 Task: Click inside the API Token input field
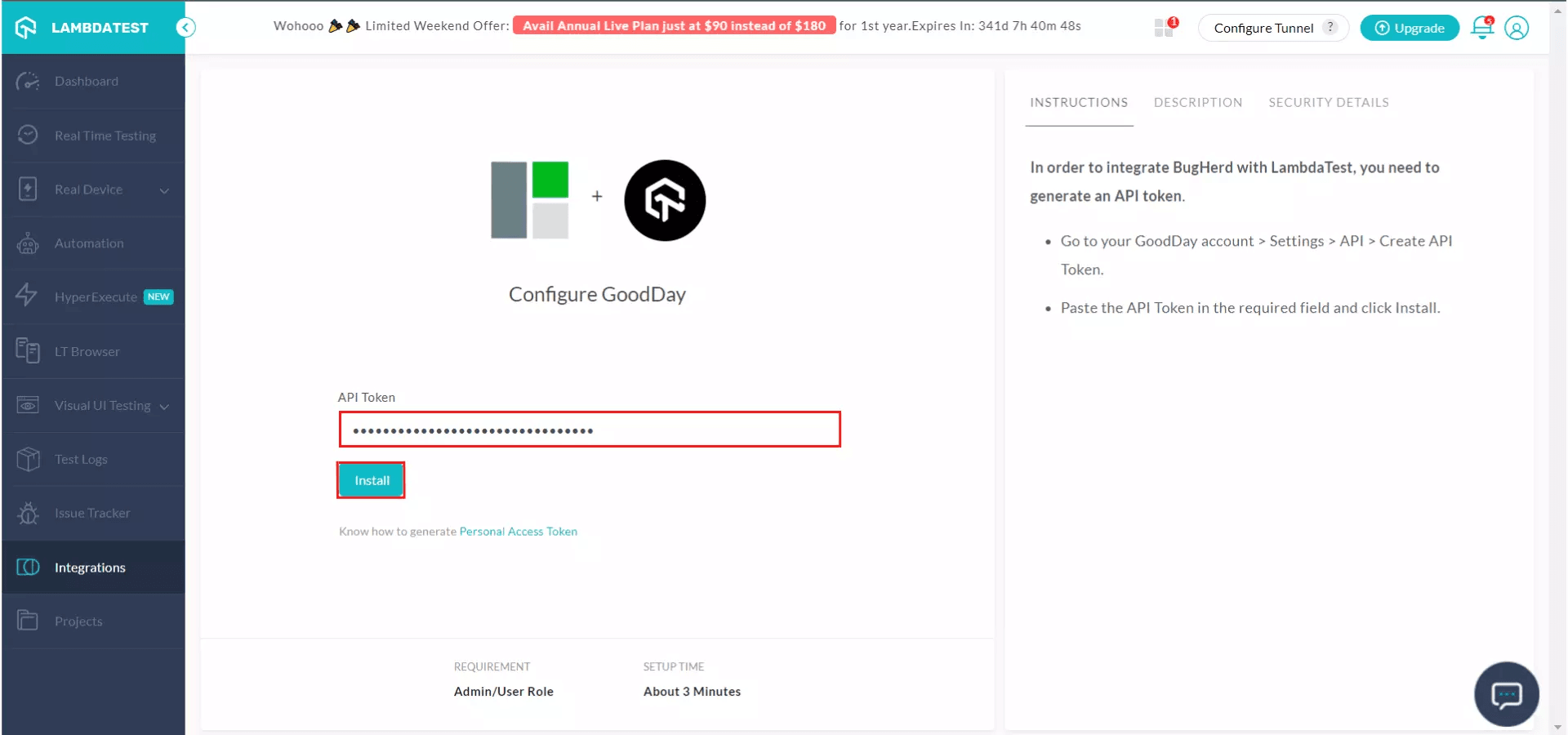point(590,430)
